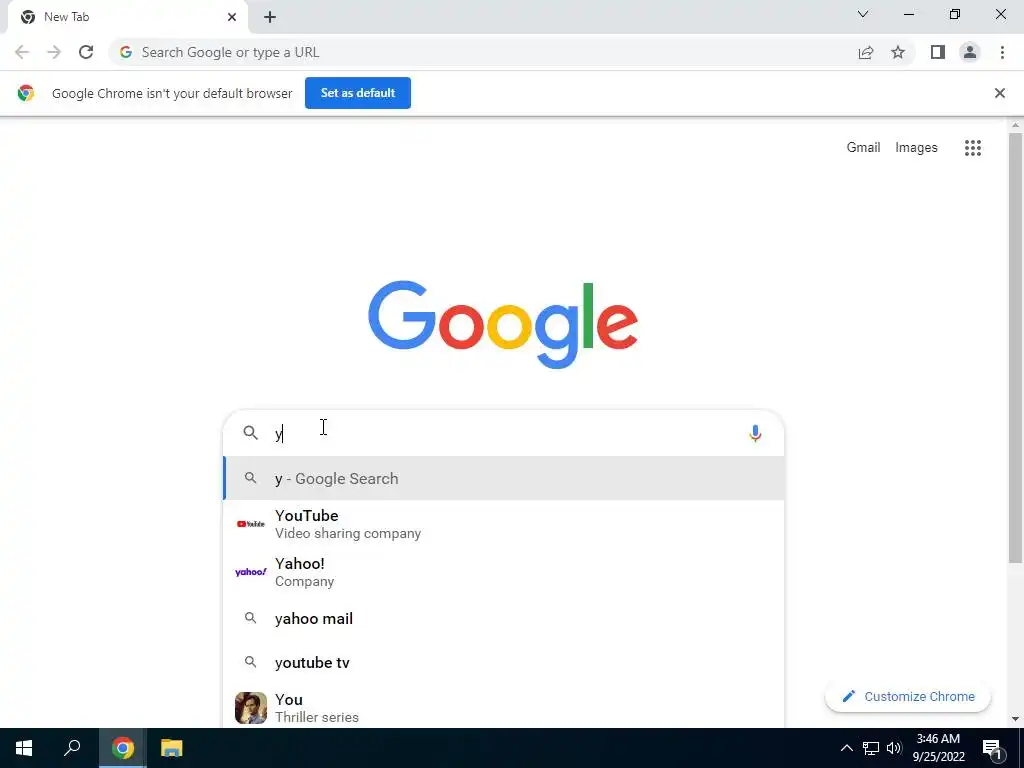Select Yahoo! Company suggestion
This screenshot has height=768, width=1024.
point(504,572)
